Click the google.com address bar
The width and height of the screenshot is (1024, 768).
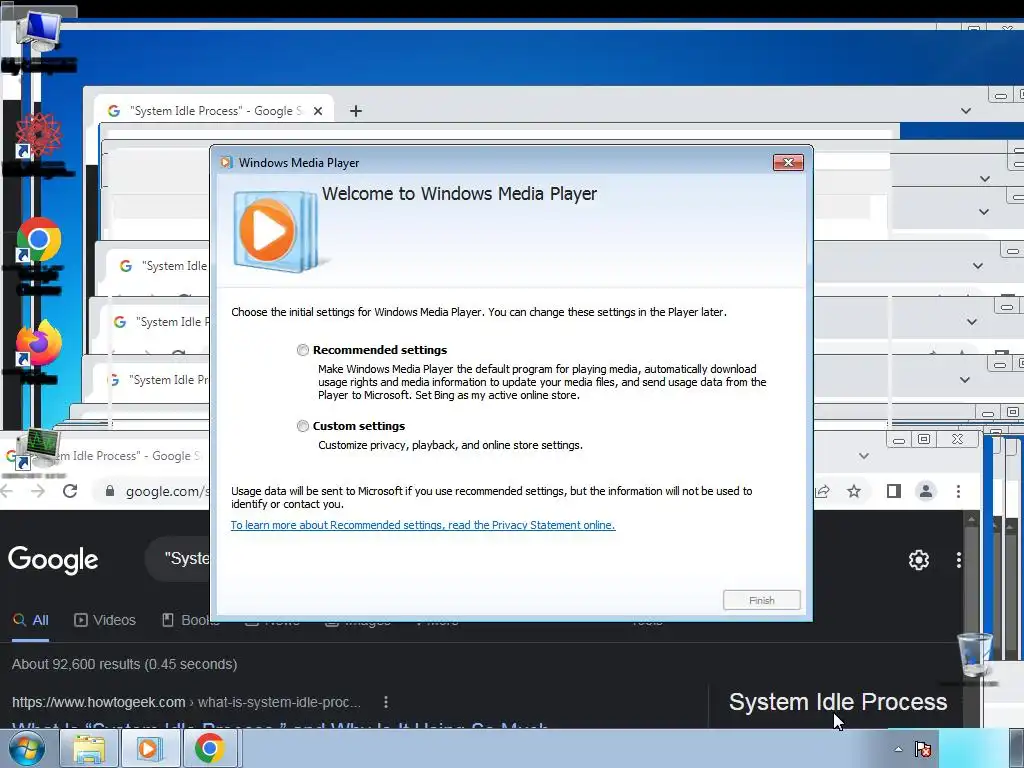click(167, 491)
